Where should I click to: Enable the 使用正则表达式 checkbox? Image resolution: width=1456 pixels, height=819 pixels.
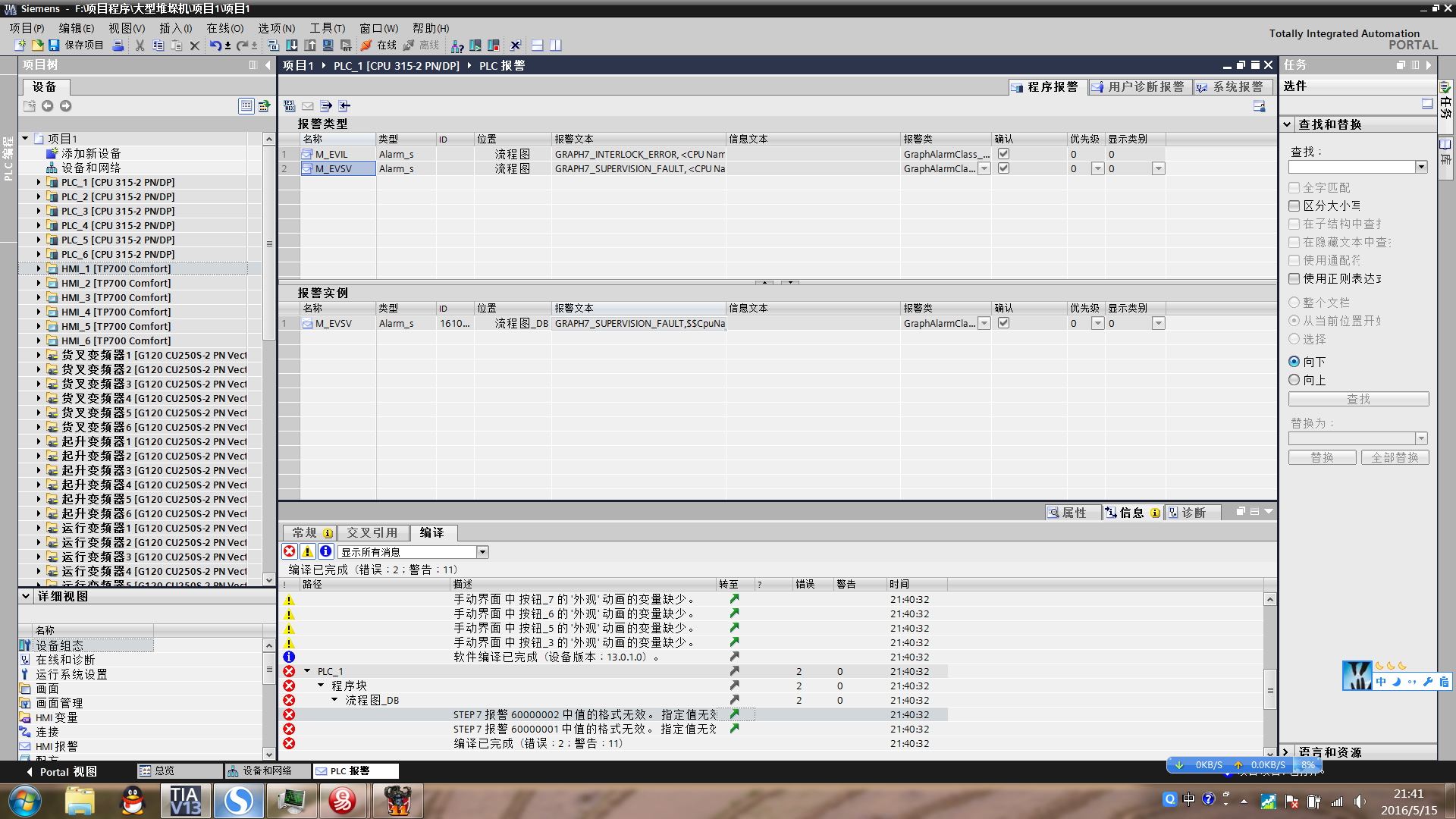1294,278
